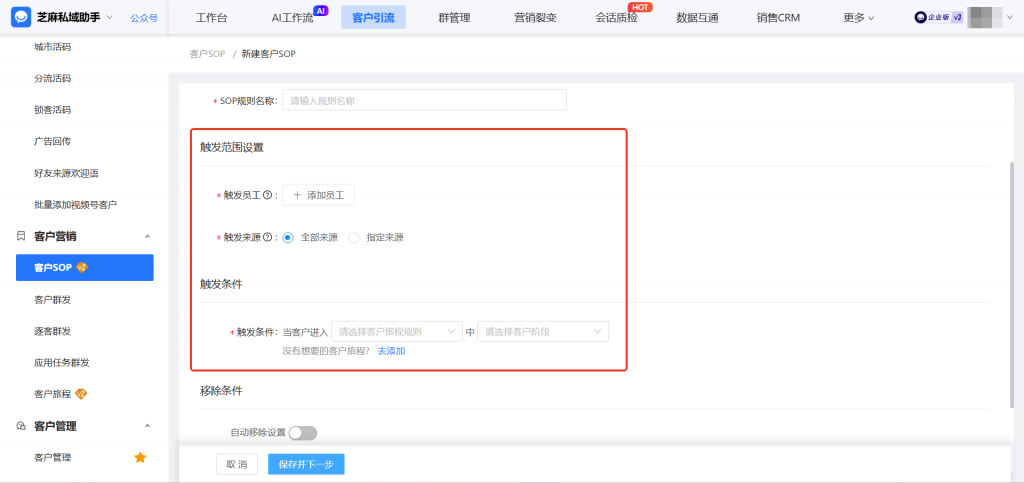
Task: Click the help icon next to 触发来源
Action: point(267,238)
